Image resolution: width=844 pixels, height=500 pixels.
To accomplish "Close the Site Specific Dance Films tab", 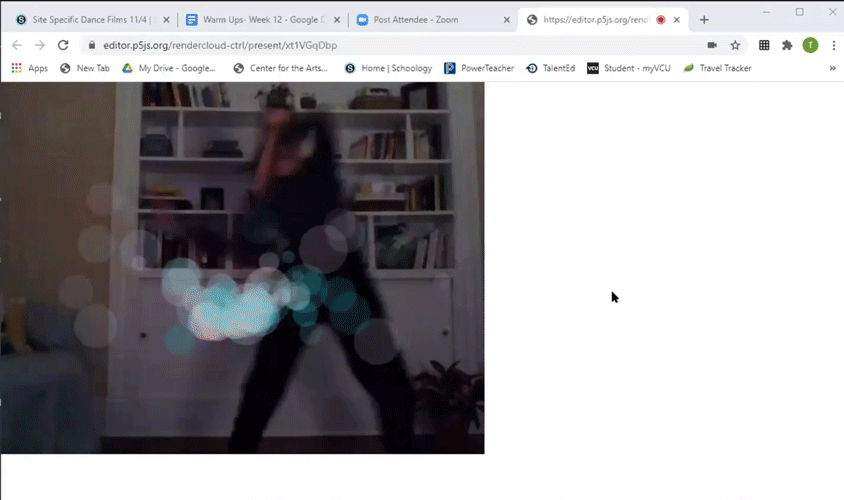I will (166, 20).
